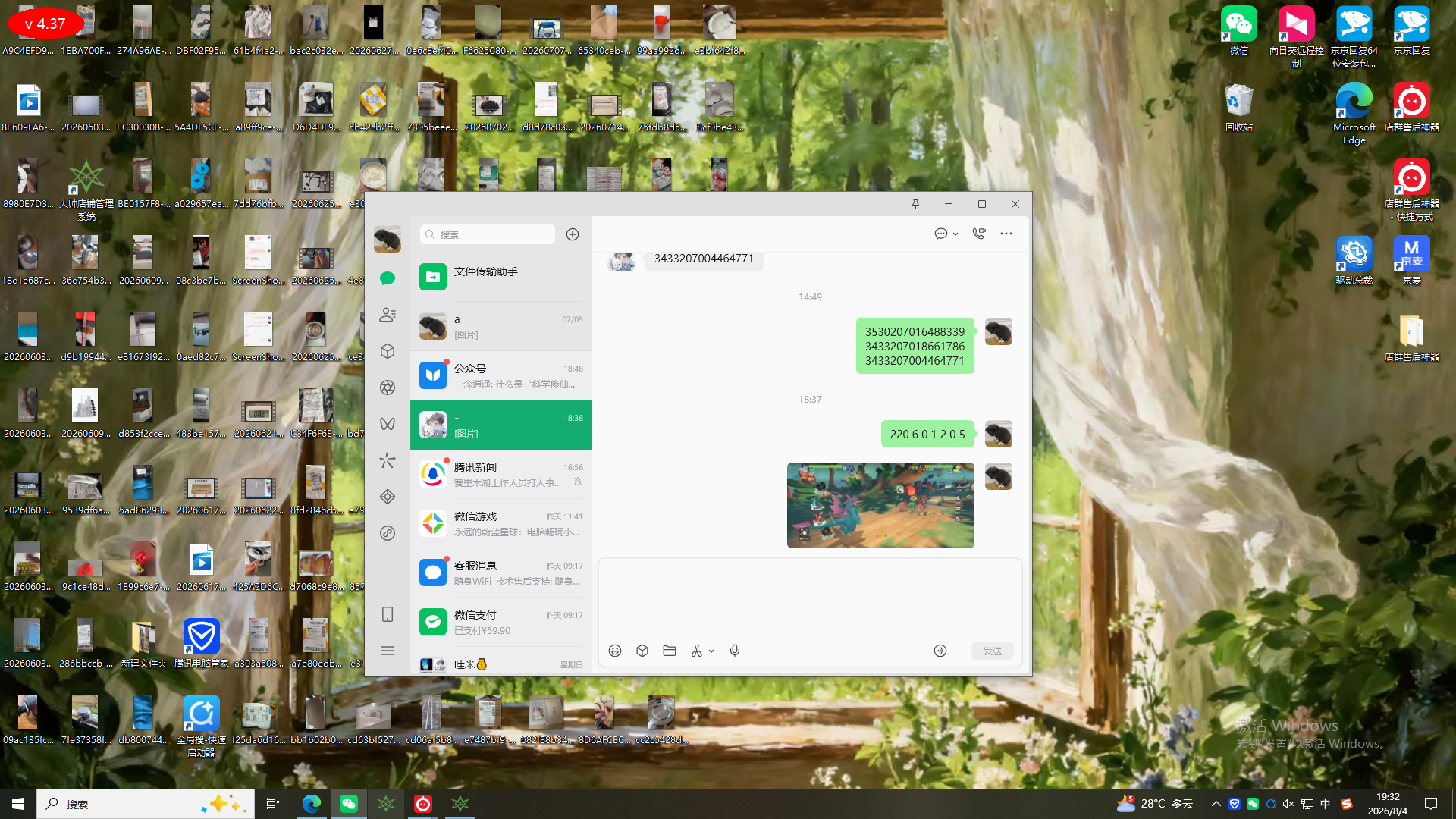Toggle pin-on-top for the WeChat window

(x=915, y=204)
